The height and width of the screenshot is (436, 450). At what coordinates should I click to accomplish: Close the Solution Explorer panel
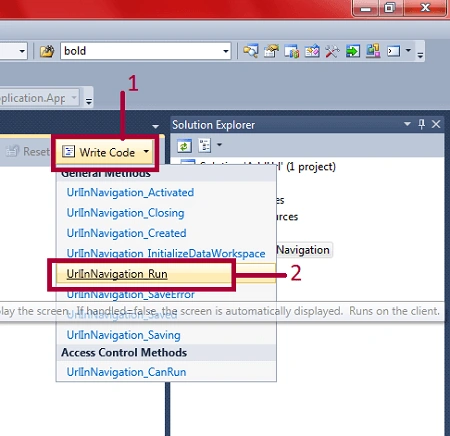(436, 124)
